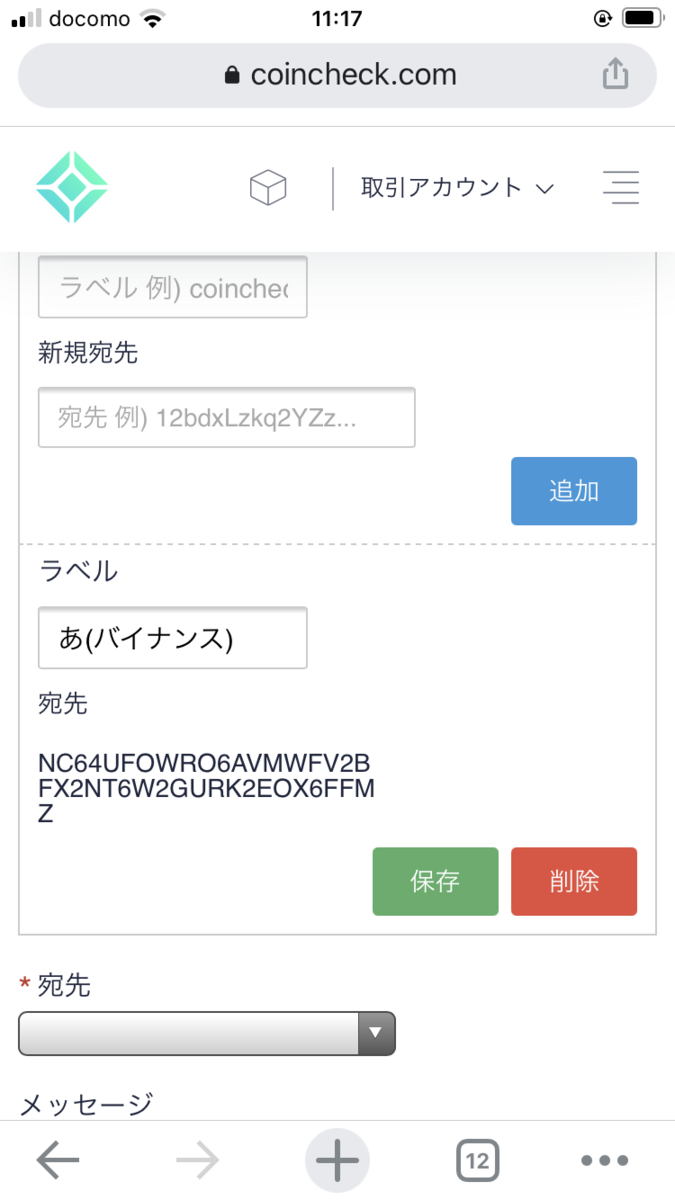Click the ラベル field showing あ(バイナンス)
The height and width of the screenshot is (1200, 675).
coord(172,637)
